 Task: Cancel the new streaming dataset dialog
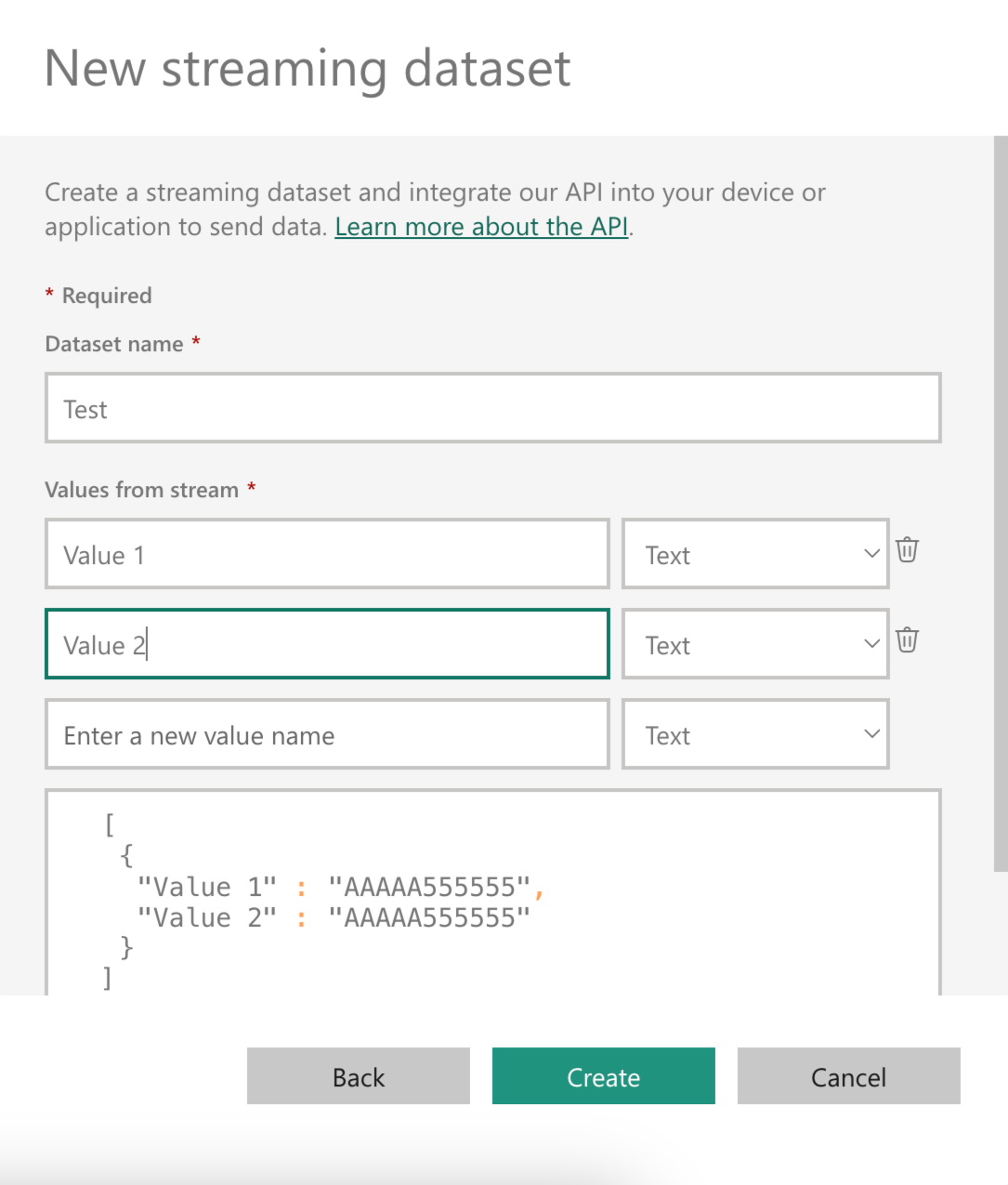848,1076
